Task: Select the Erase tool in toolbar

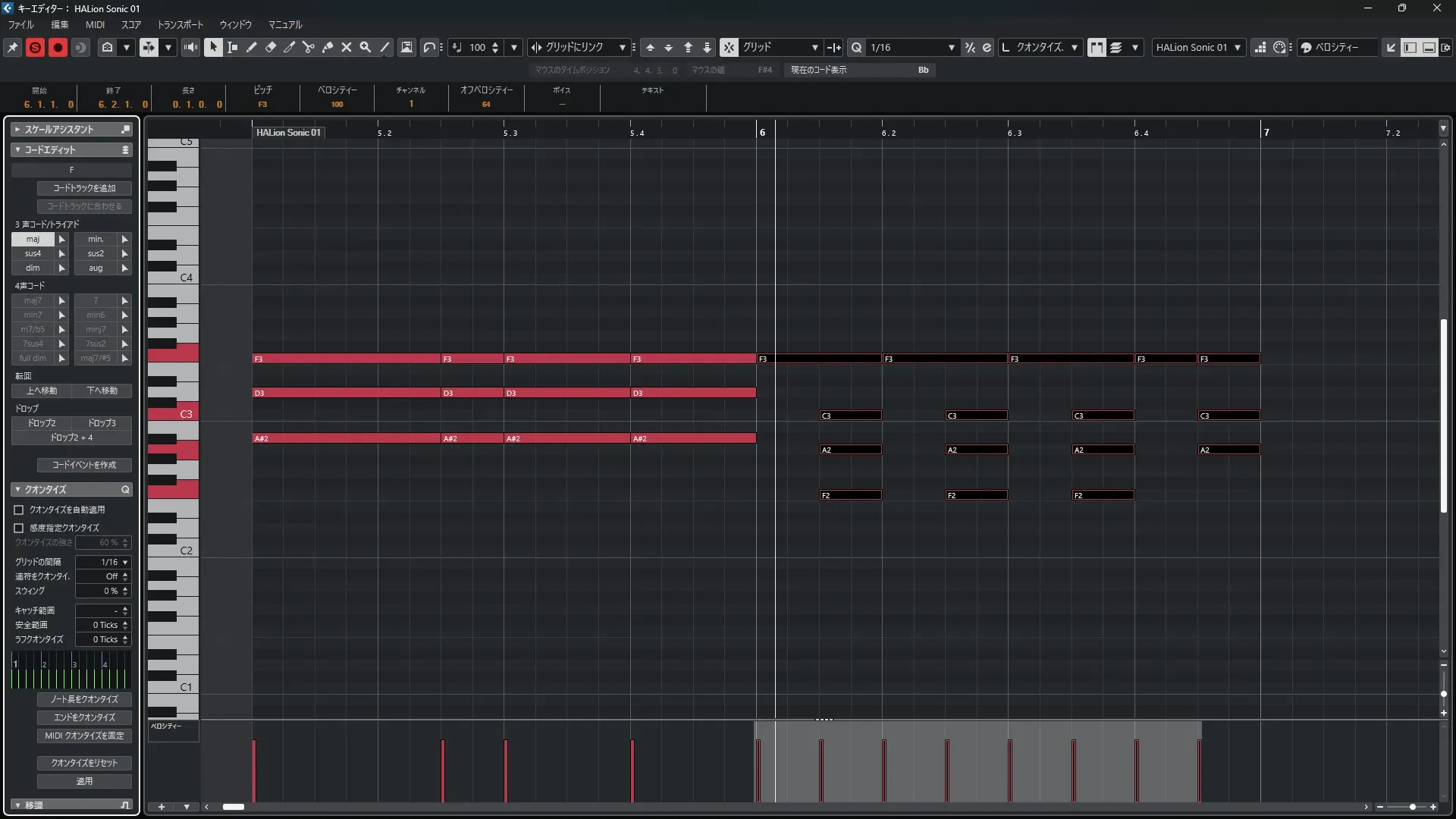Action: (x=271, y=47)
